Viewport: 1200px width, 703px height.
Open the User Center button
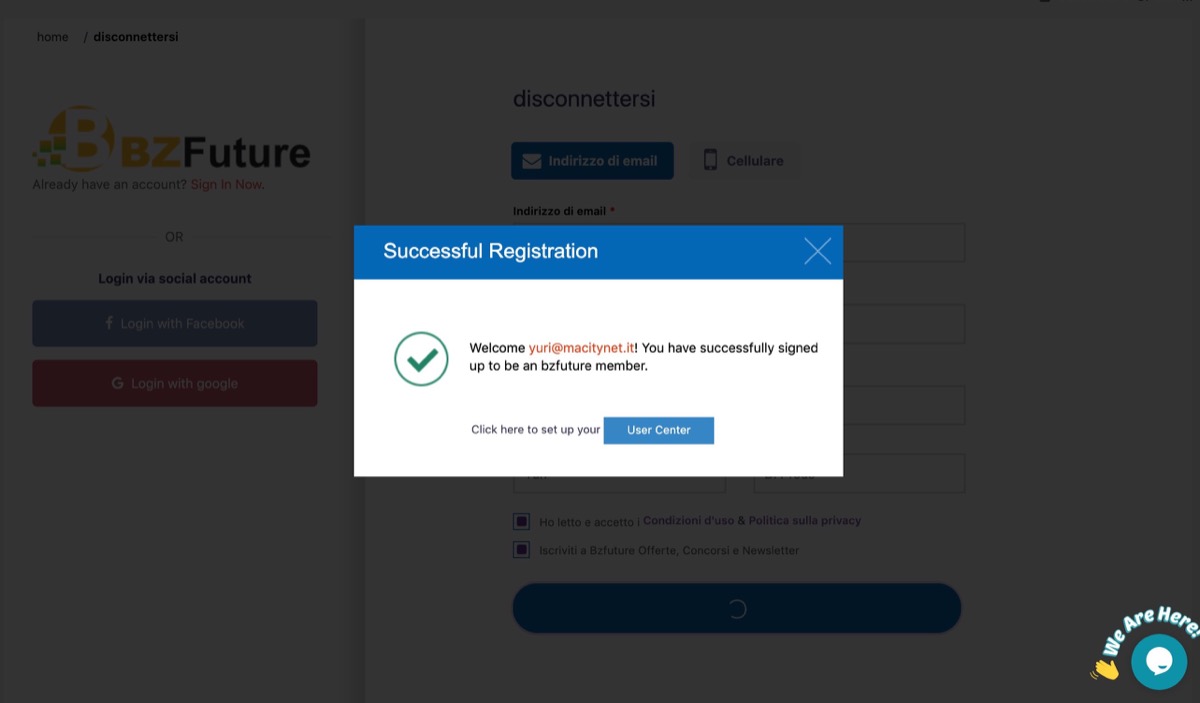(x=658, y=430)
